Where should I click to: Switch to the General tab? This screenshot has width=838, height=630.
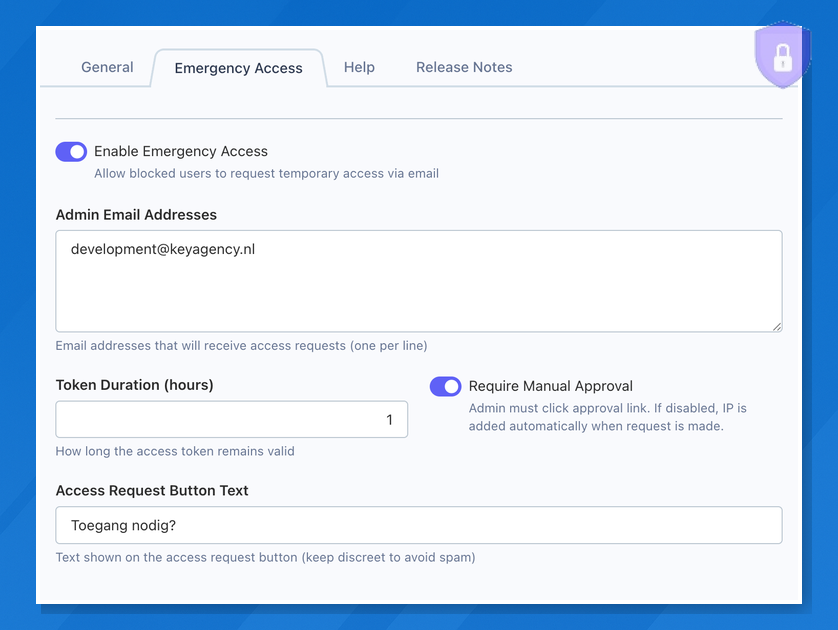(x=107, y=67)
